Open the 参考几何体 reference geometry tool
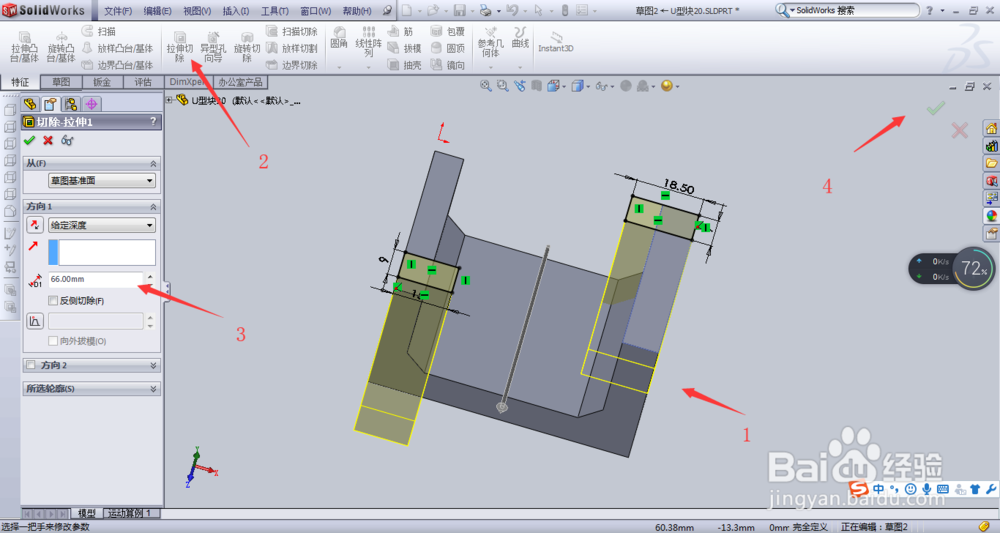The height and width of the screenshot is (533, 1000). click(x=490, y=42)
